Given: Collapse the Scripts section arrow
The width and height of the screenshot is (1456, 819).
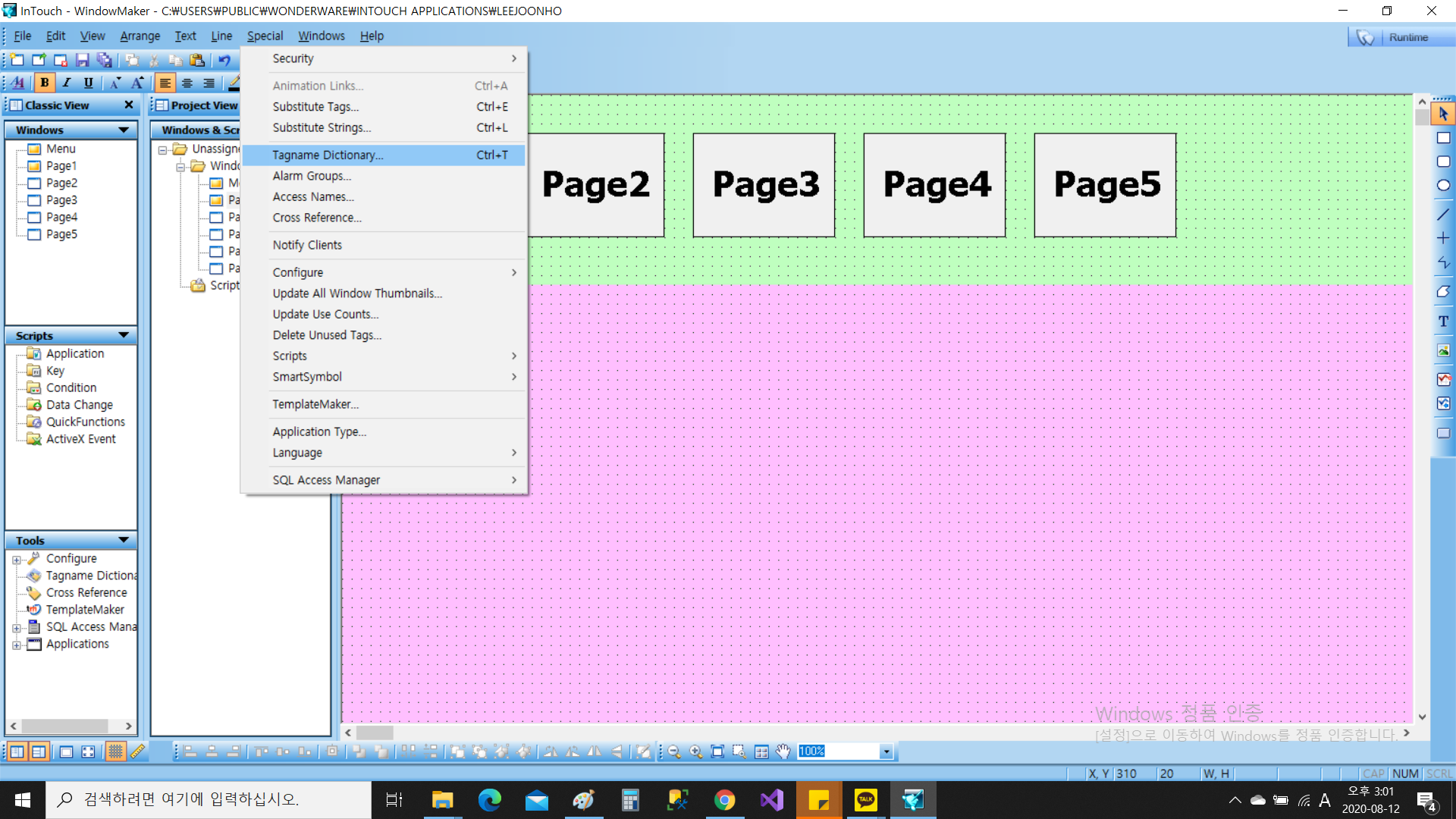Looking at the screenshot, I should (x=124, y=335).
